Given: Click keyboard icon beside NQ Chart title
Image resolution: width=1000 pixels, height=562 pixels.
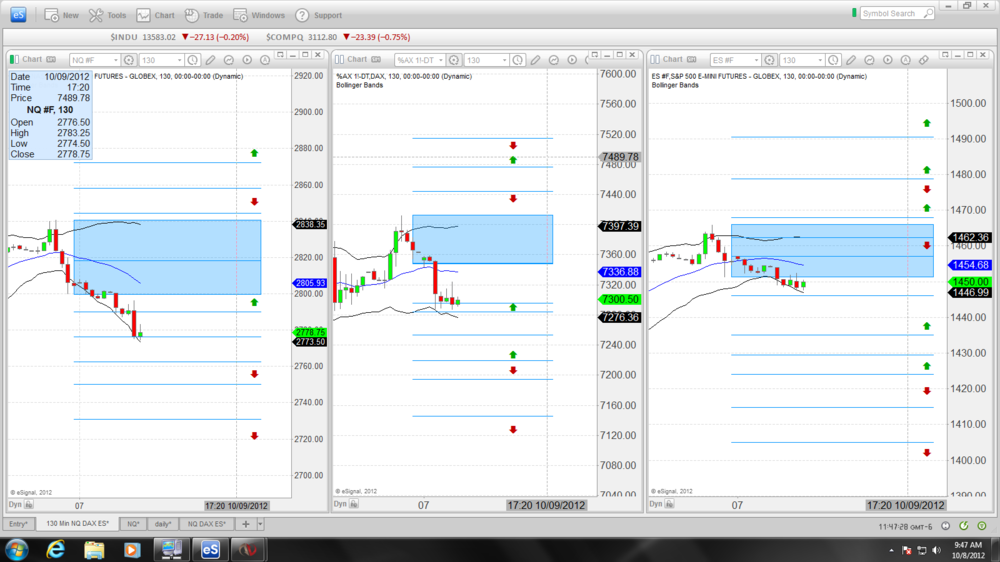Looking at the screenshot, I should (x=51, y=59).
